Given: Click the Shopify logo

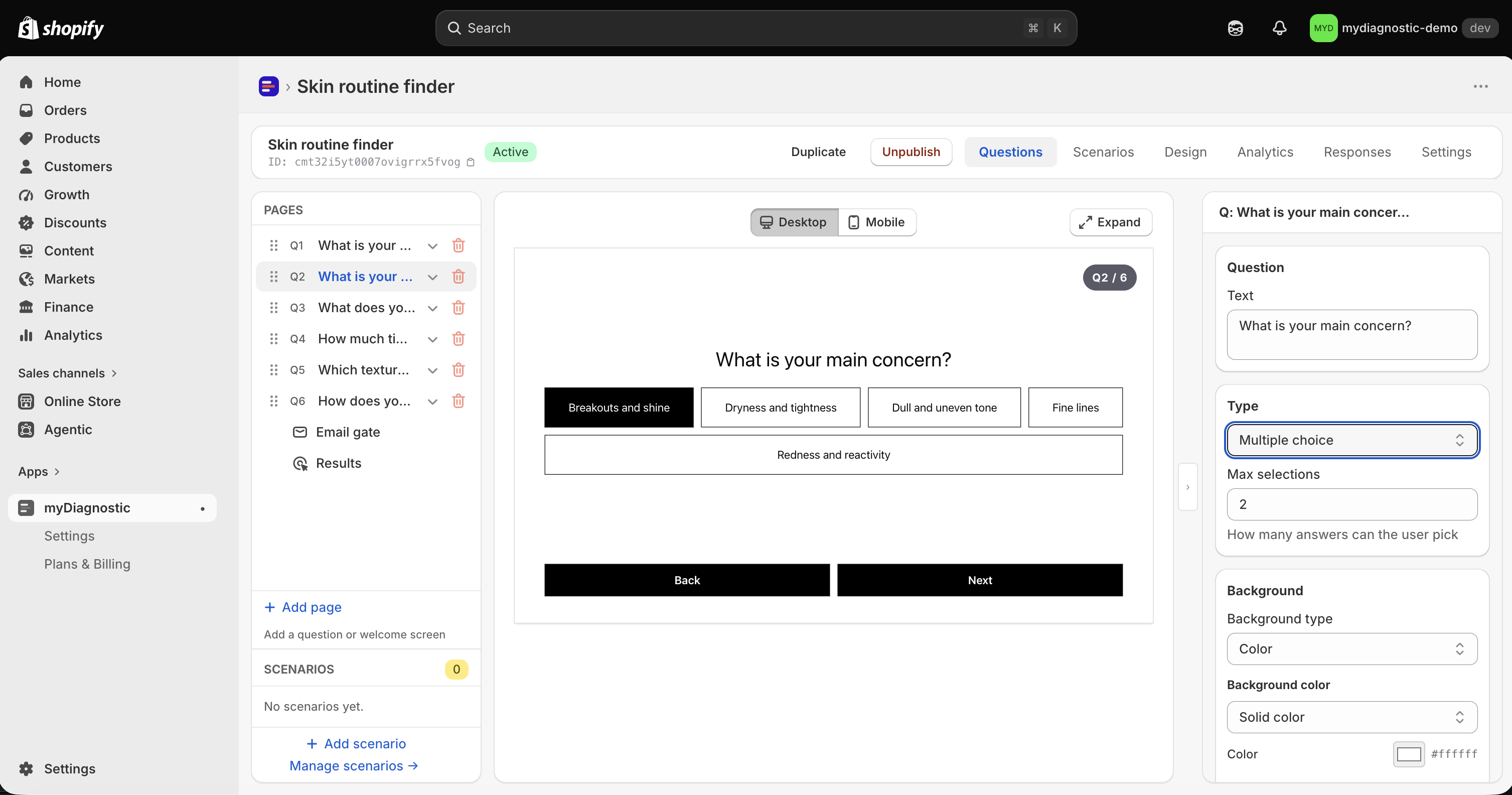Looking at the screenshot, I should [61, 28].
